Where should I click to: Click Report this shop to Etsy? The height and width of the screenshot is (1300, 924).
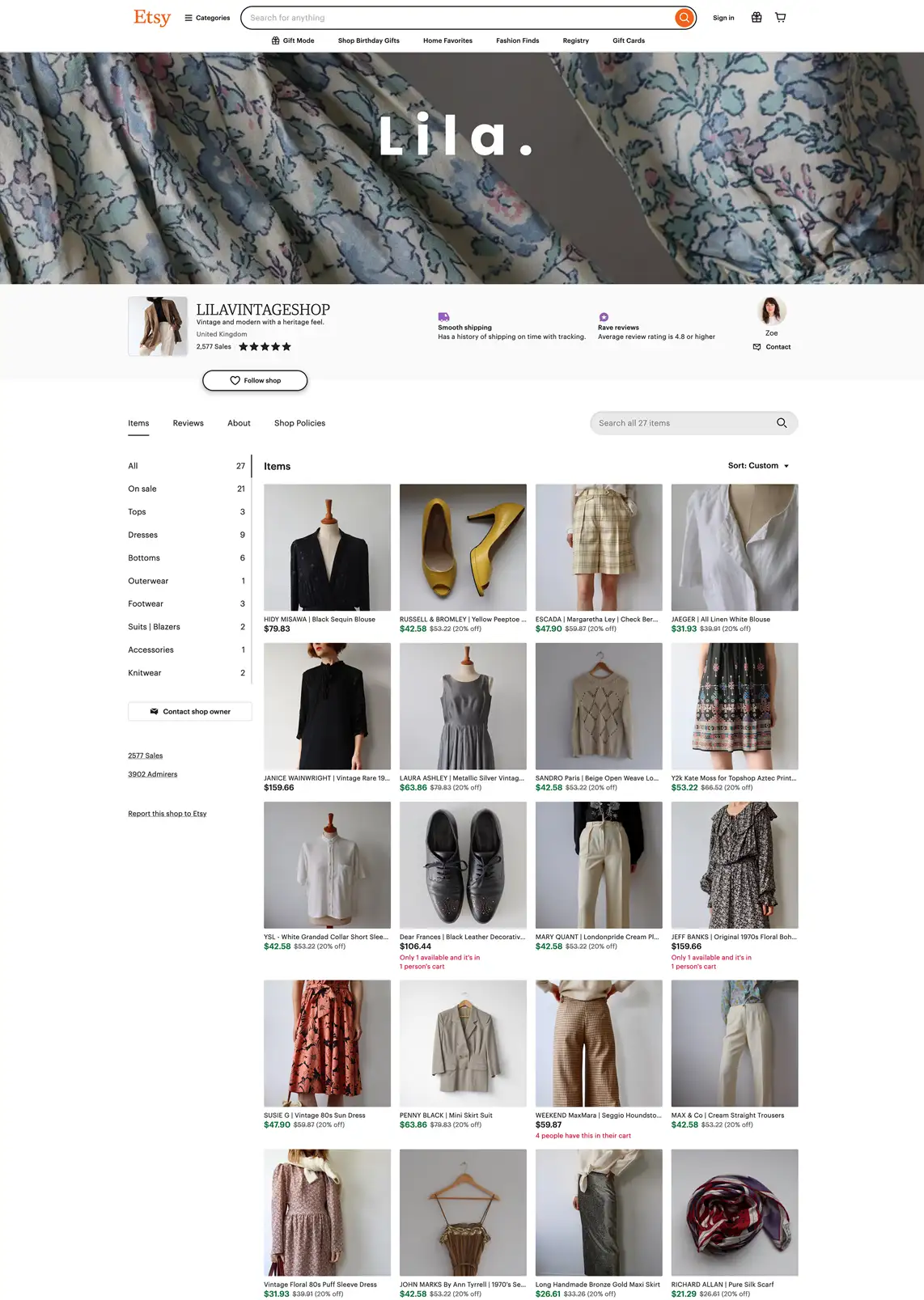(x=167, y=814)
